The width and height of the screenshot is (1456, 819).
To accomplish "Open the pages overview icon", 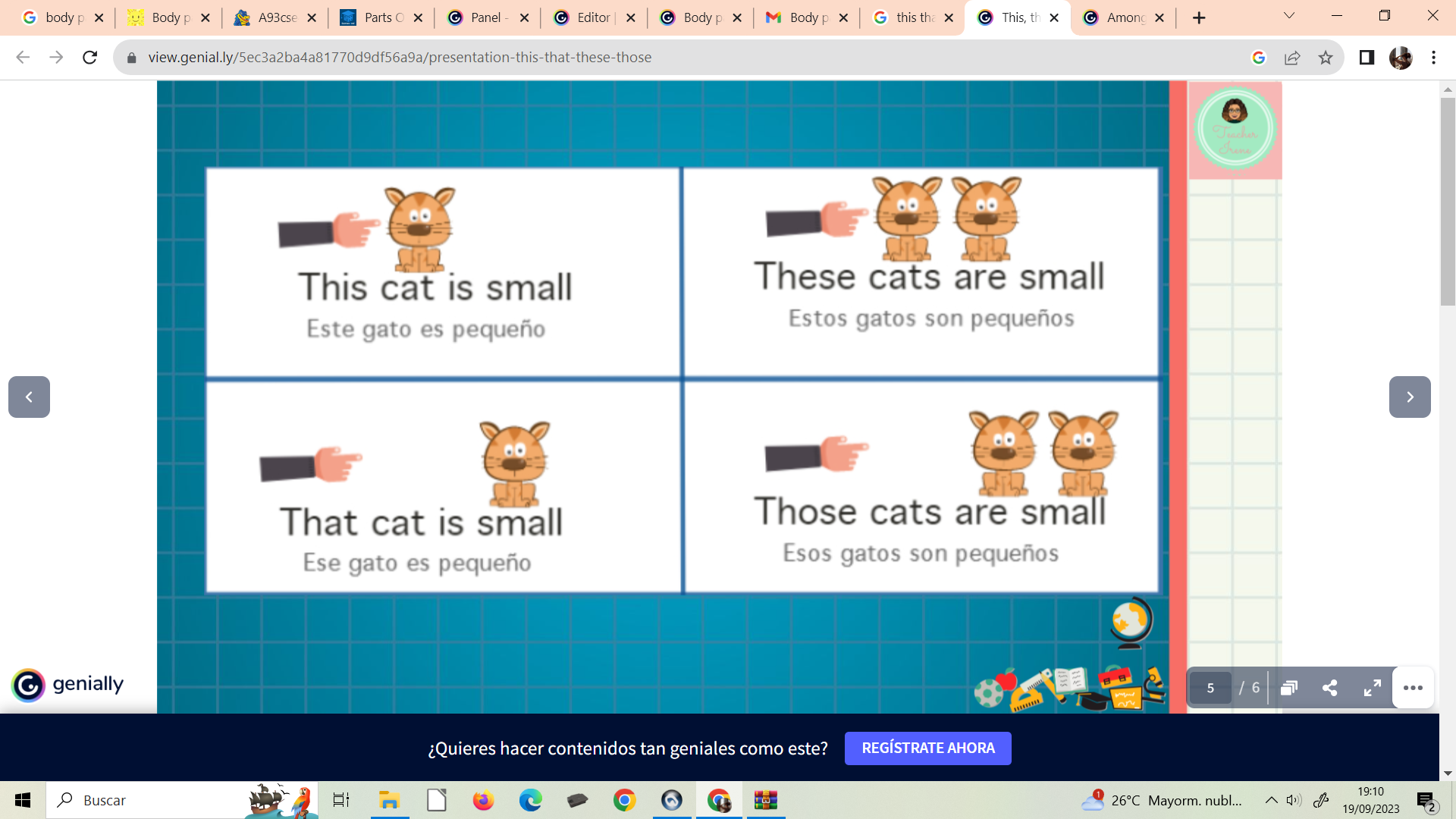I will click(1288, 688).
